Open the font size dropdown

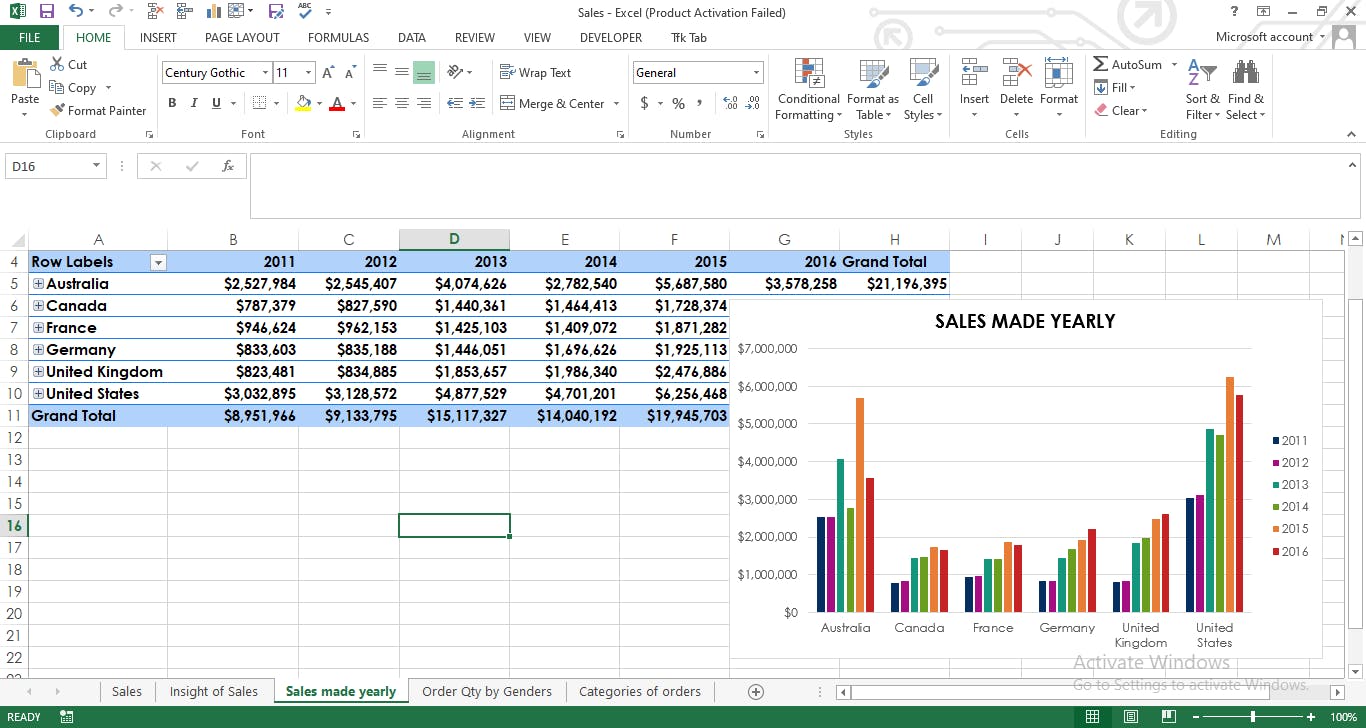pyautogui.click(x=308, y=73)
